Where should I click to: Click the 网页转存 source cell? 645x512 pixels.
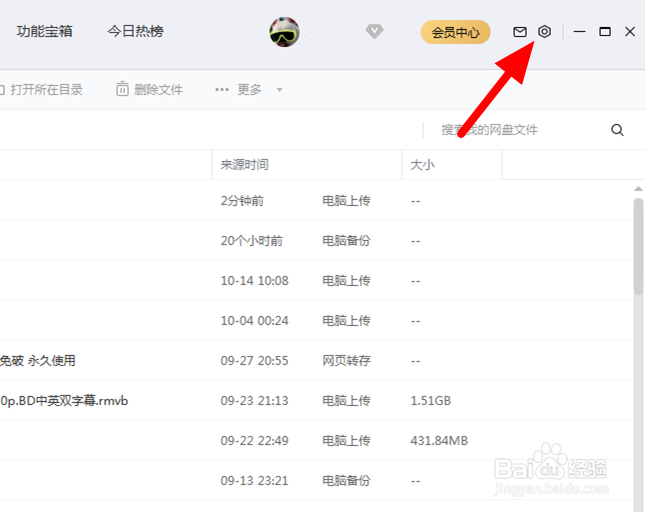tap(346, 361)
